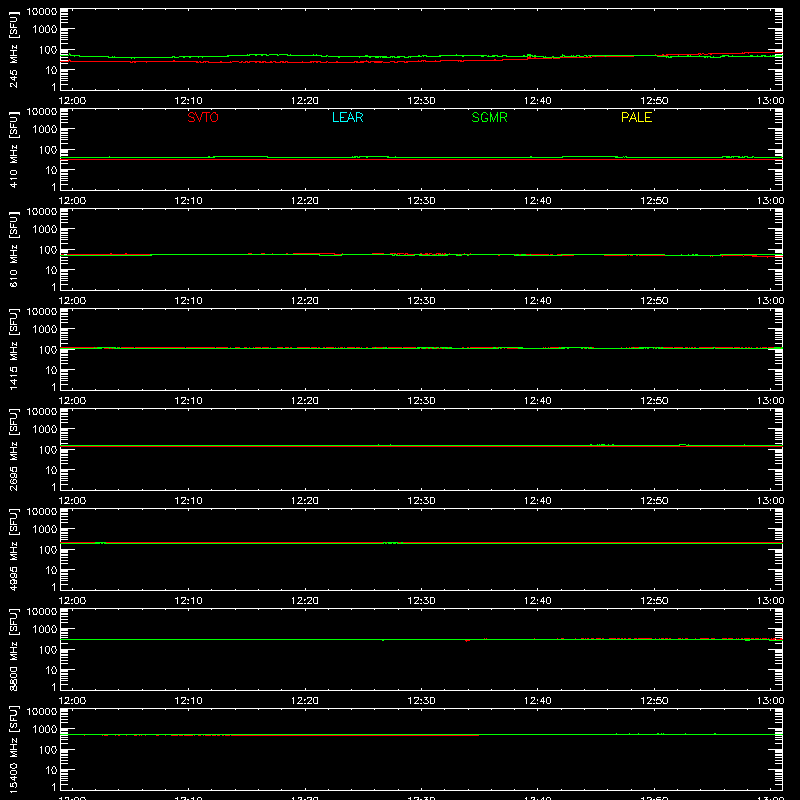This screenshot has height=800, width=800.
Task: Click the 10000 value on 245 MHz axis
Action: [x=42, y=12]
